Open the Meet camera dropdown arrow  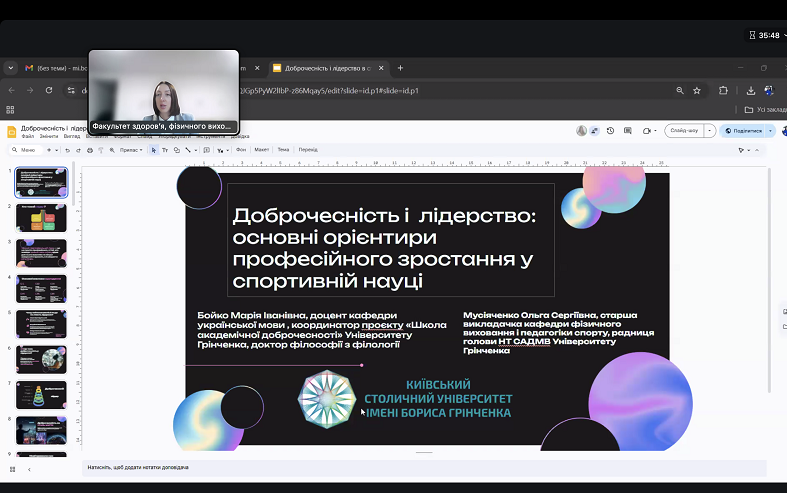pos(655,131)
